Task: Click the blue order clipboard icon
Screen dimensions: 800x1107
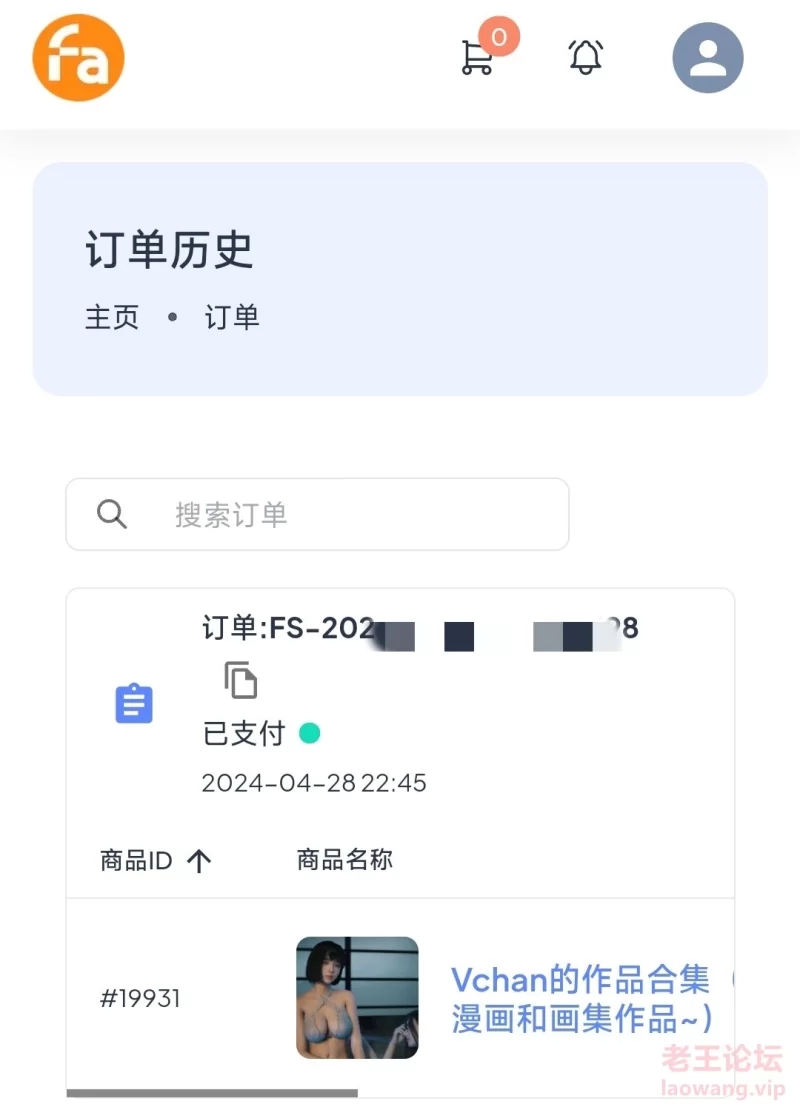Action: (134, 703)
